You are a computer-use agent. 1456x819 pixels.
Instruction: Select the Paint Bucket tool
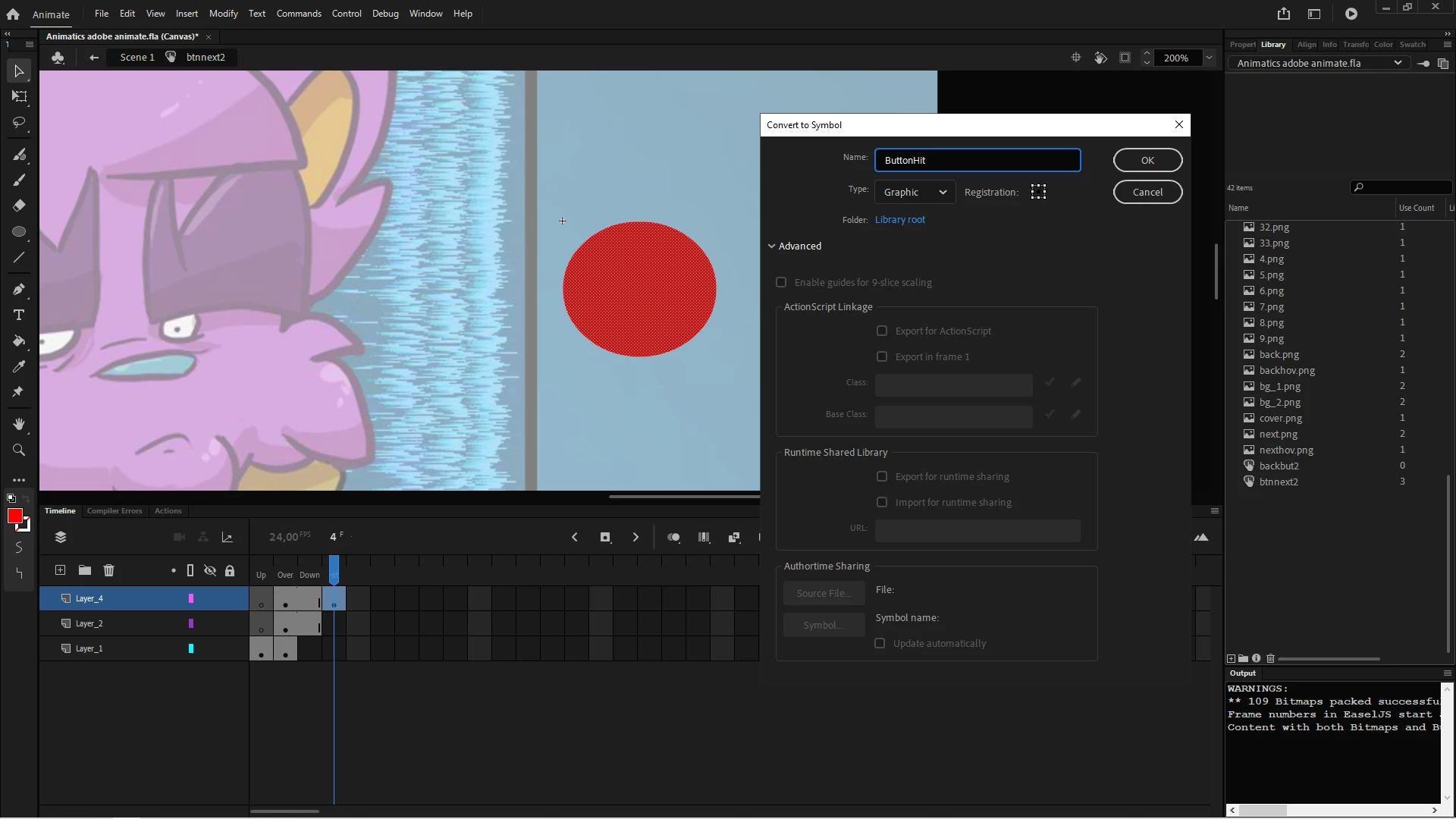[x=19, y=340]
